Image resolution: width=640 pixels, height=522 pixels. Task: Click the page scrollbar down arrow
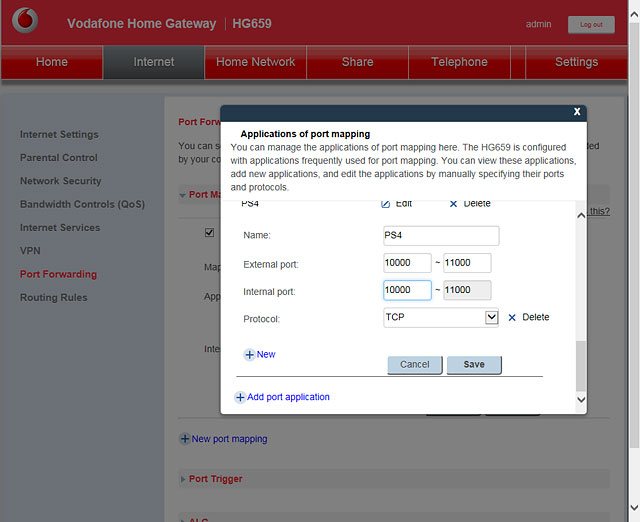pos(634,508)
